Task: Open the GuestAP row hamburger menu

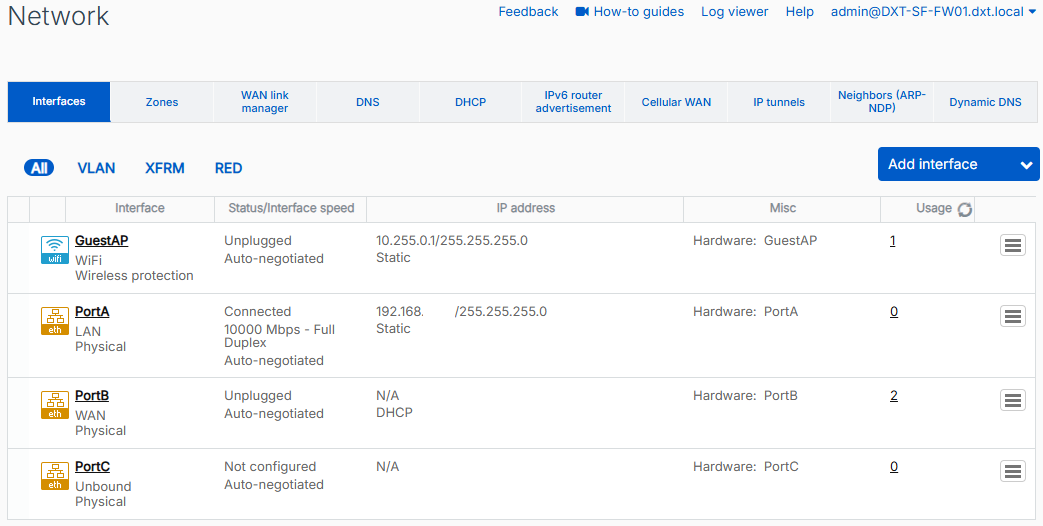Action: [x=1013, y=245]
